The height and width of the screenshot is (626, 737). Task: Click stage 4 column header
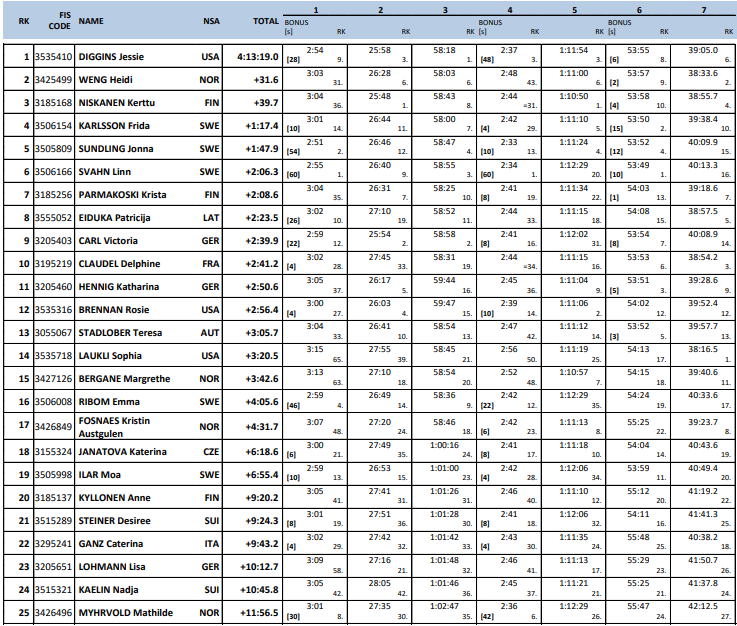(x=510, y=10)
